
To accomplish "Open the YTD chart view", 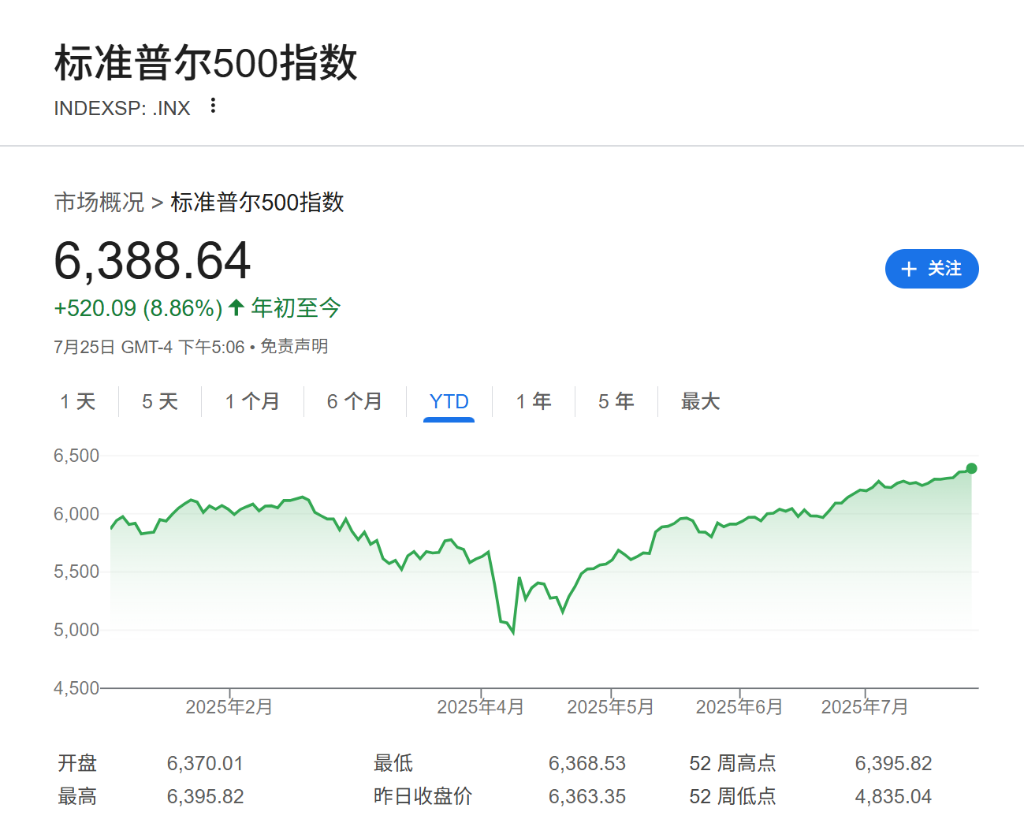I will (448, 401).
